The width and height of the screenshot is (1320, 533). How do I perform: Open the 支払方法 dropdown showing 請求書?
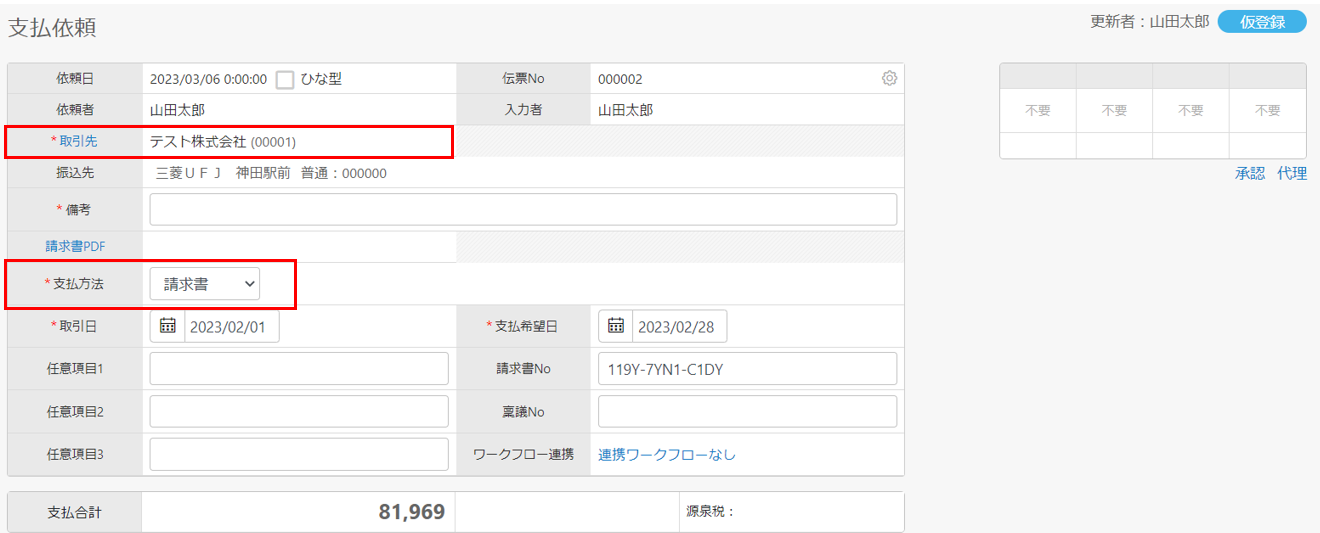tap(205, 284)
